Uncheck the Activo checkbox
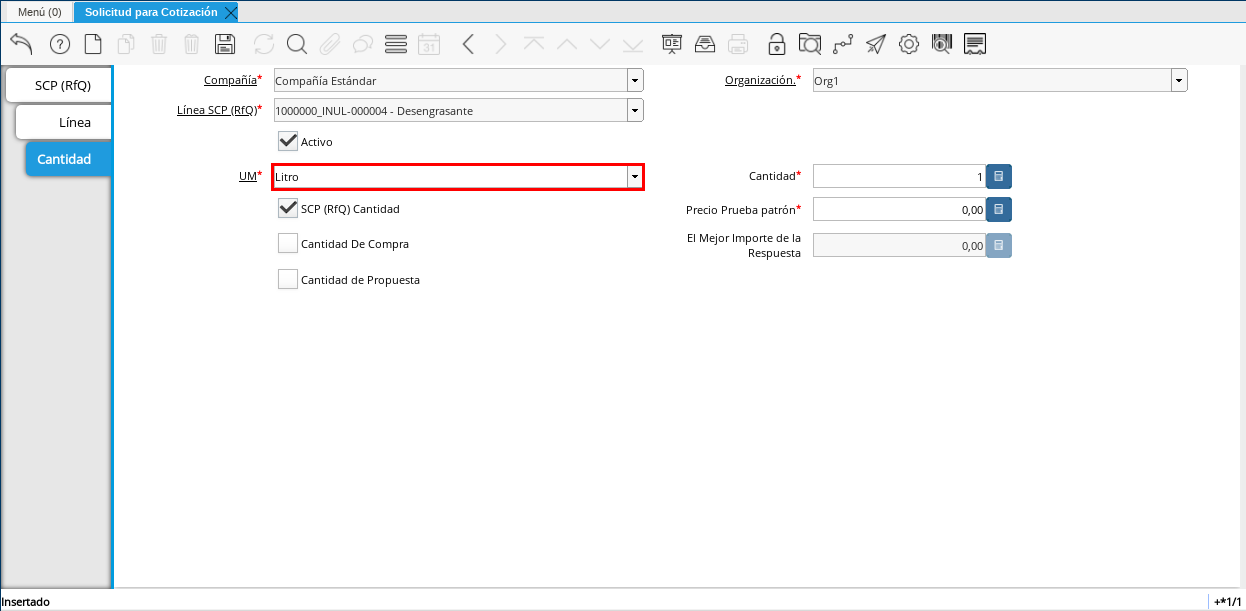Viewport: 1246px width, 611px height. tap(288, 141)
